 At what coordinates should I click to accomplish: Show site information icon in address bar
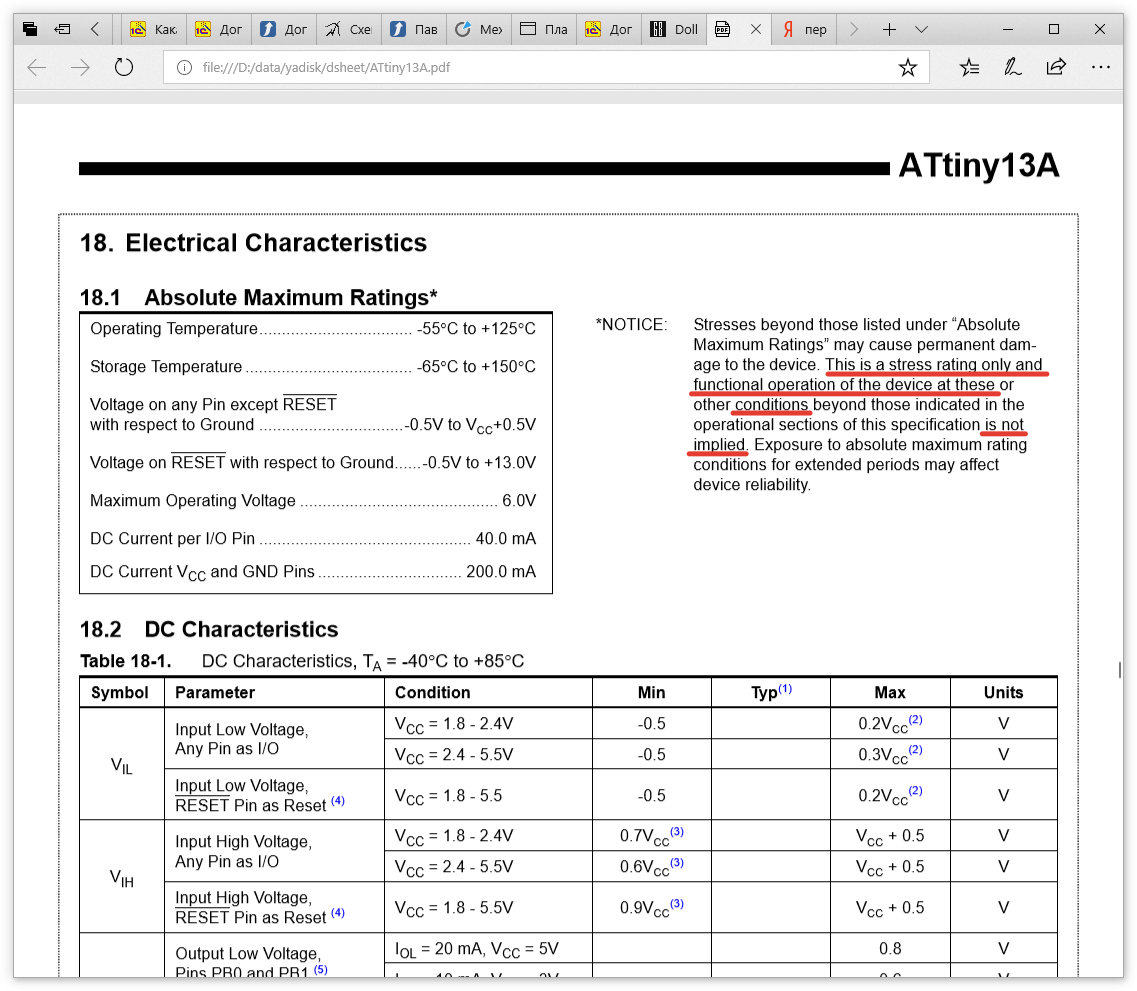tap(184, 67)
